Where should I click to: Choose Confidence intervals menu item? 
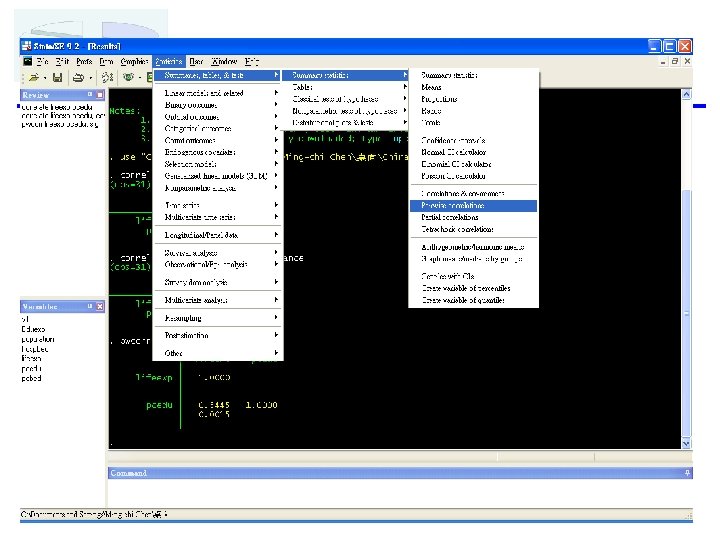coord(473,140)
